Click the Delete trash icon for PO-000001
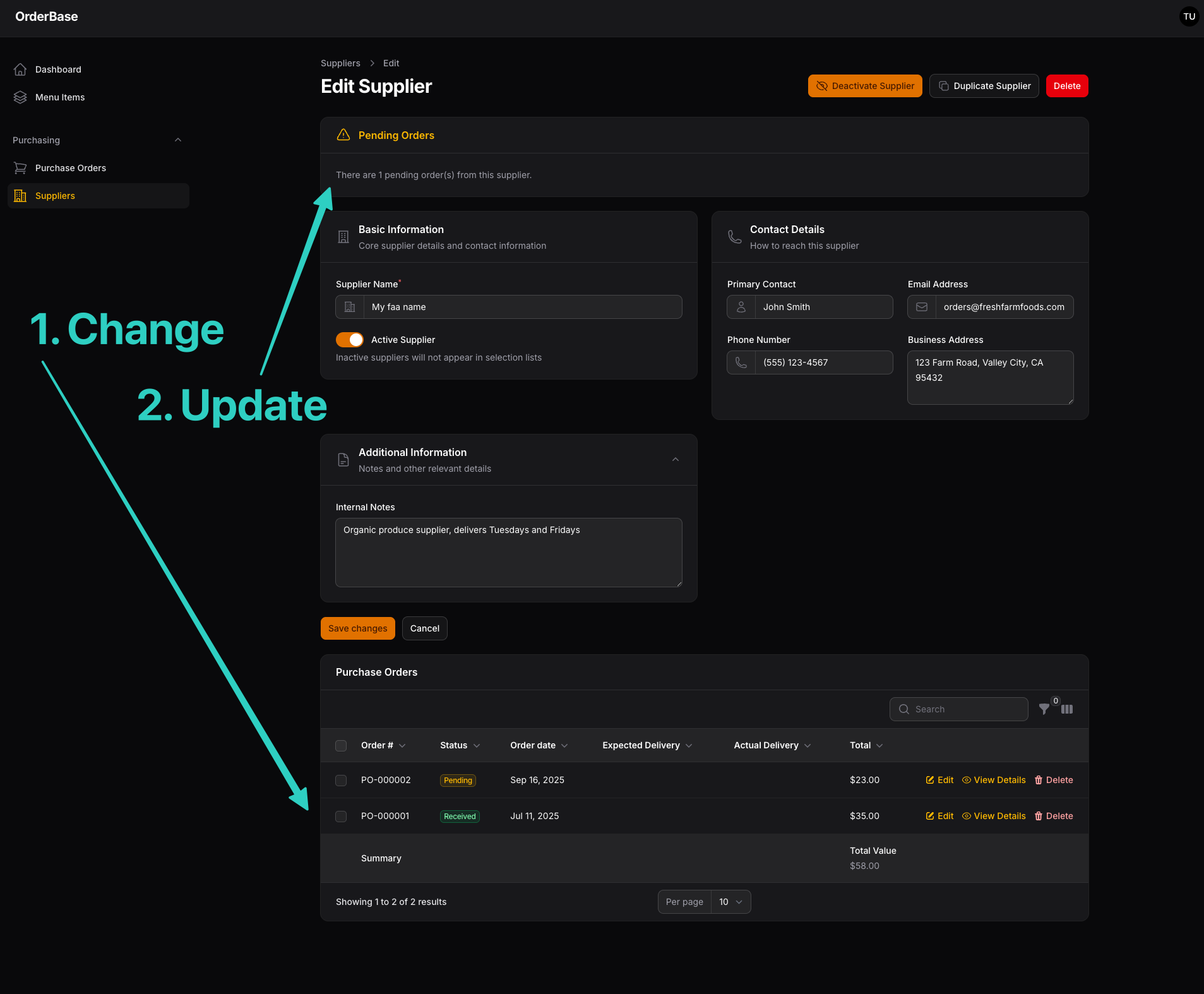Image resolution: width=1204 pixels, height=994 pixels. (1039, 816)
